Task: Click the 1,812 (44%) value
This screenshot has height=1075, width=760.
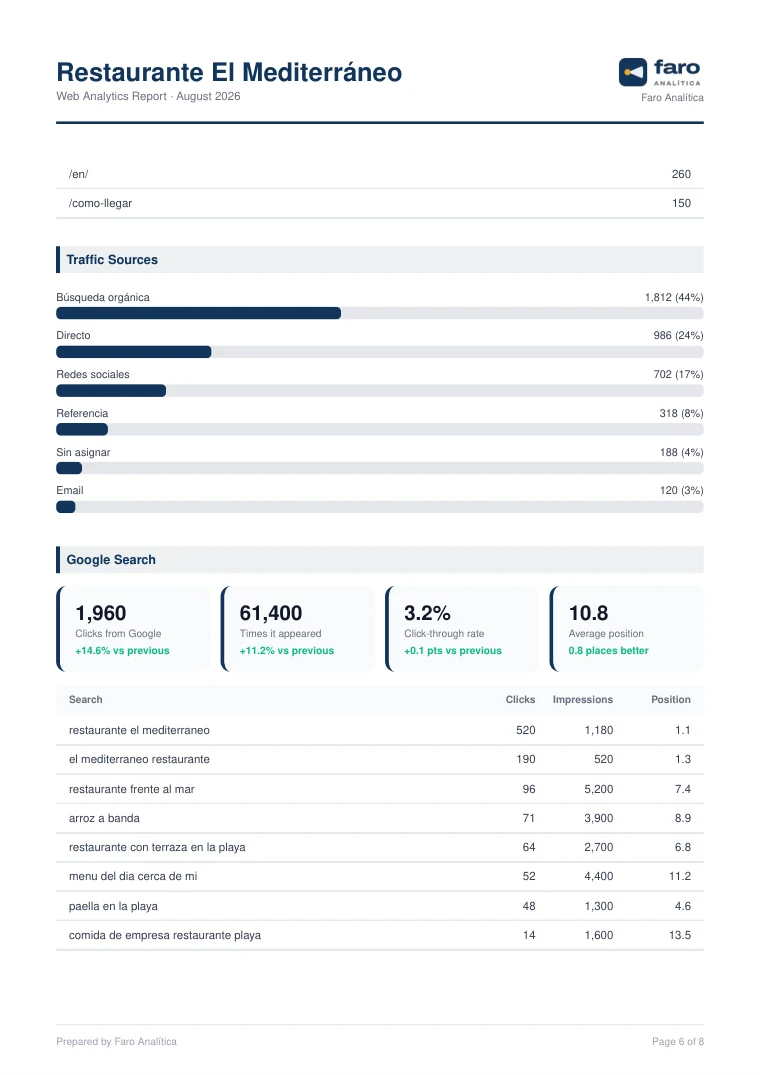Action: click(674, 298)
